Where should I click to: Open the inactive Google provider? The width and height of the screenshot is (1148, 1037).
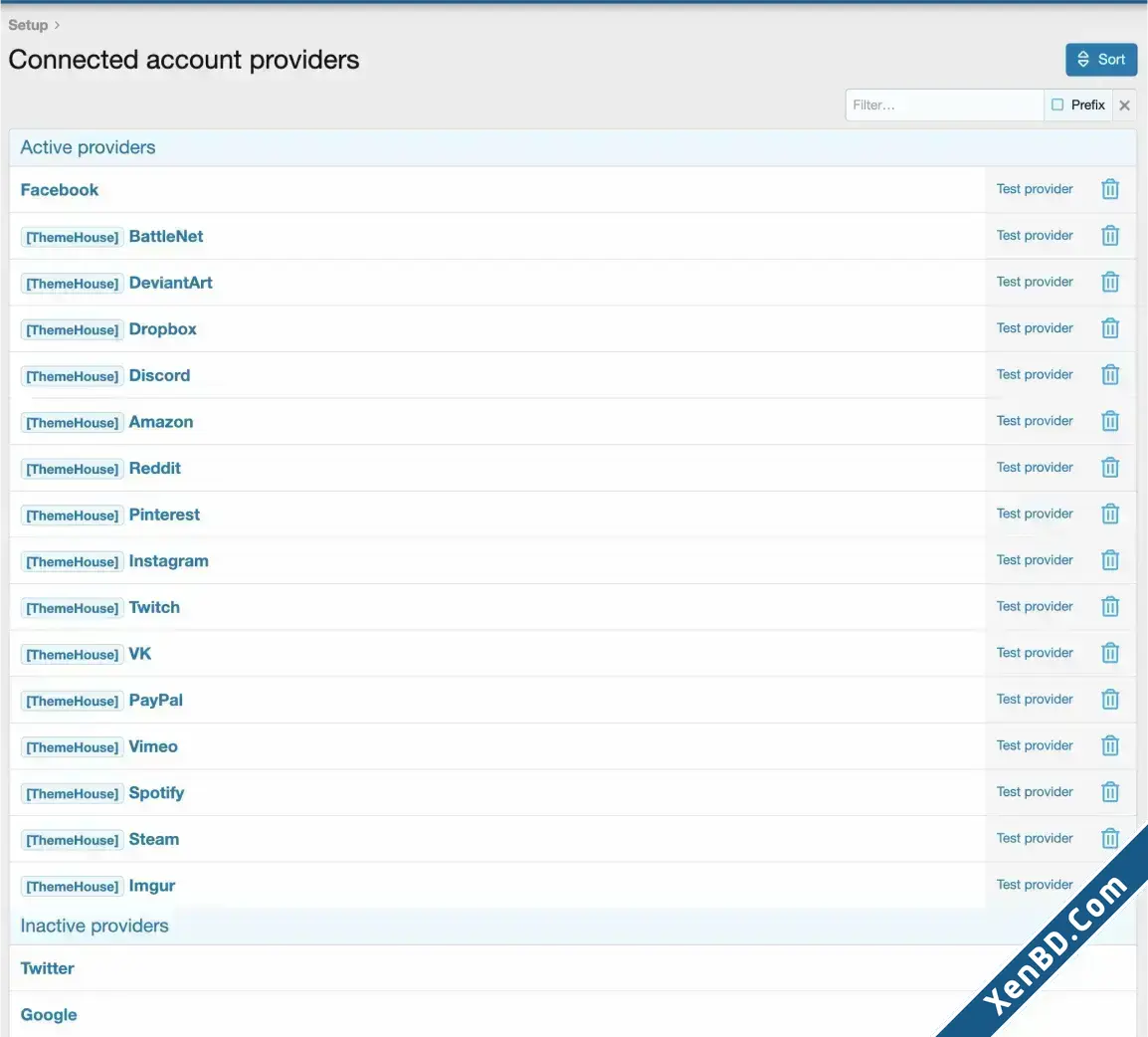pos(49,1015)
